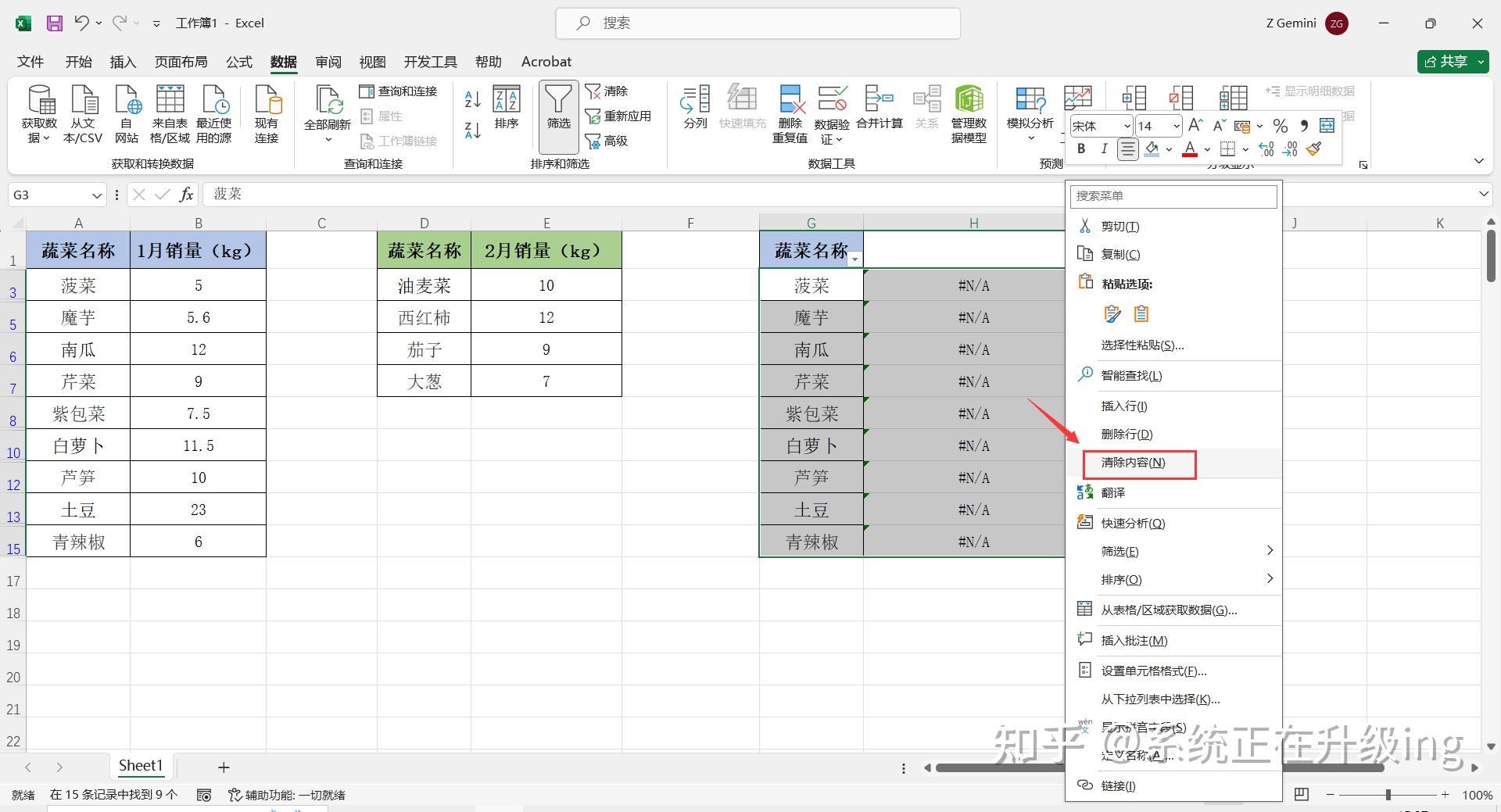Click 清除 to clear the filter

(x=607, y=91)
